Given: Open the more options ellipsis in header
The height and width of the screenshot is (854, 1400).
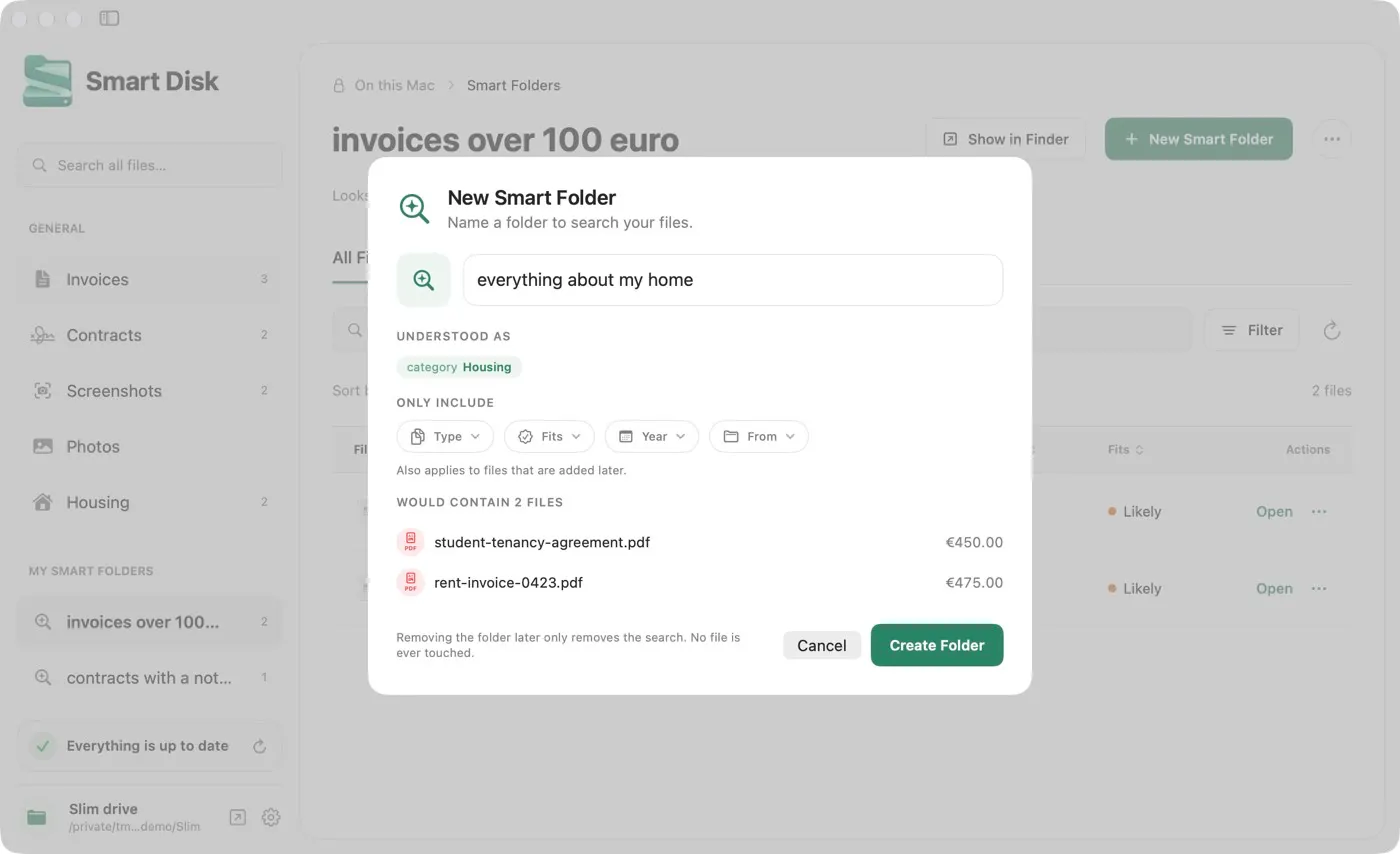Looking at the screenshot, I should coord(1331,139).
